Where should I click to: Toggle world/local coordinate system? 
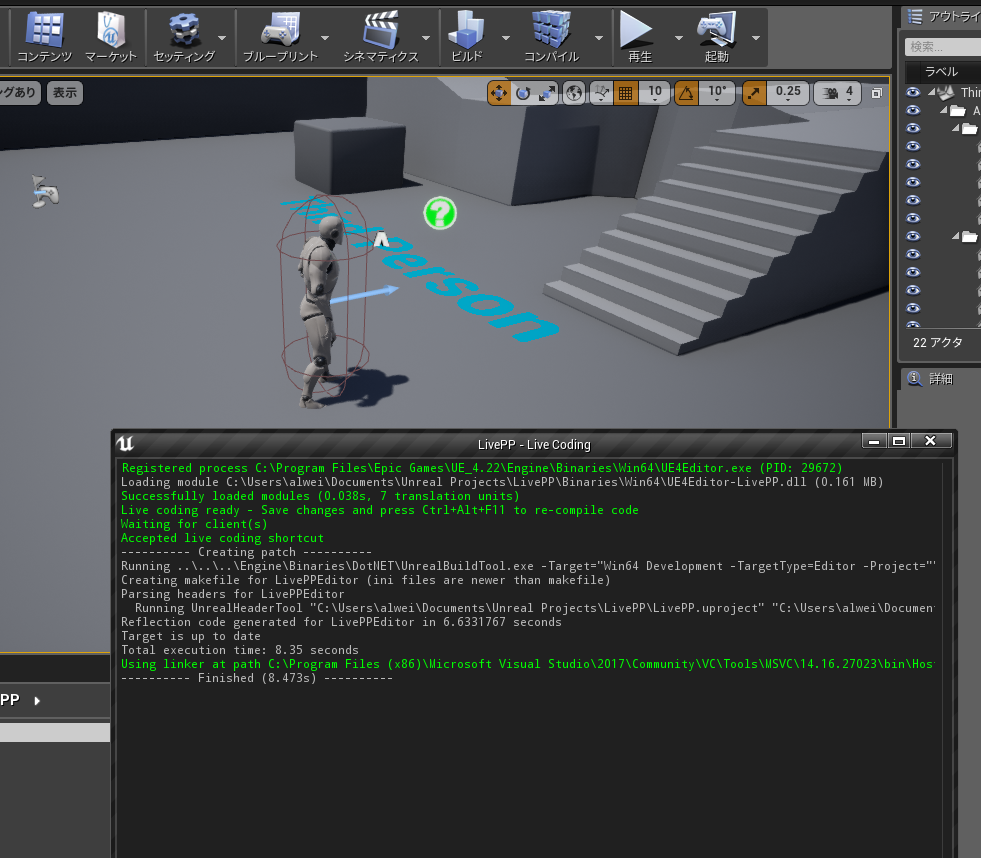click(574, 93)
